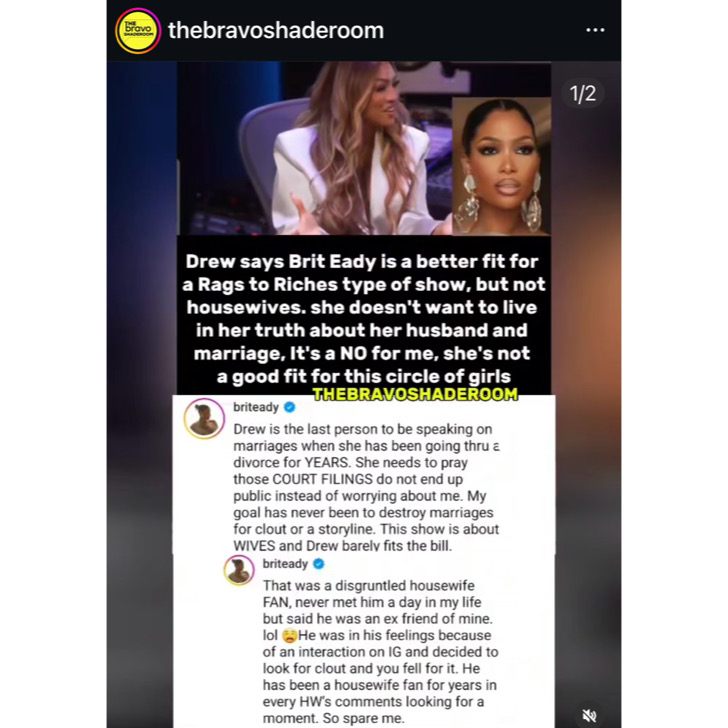Open briteady avatar on first comment
The image size is (728, 728).
204,418
